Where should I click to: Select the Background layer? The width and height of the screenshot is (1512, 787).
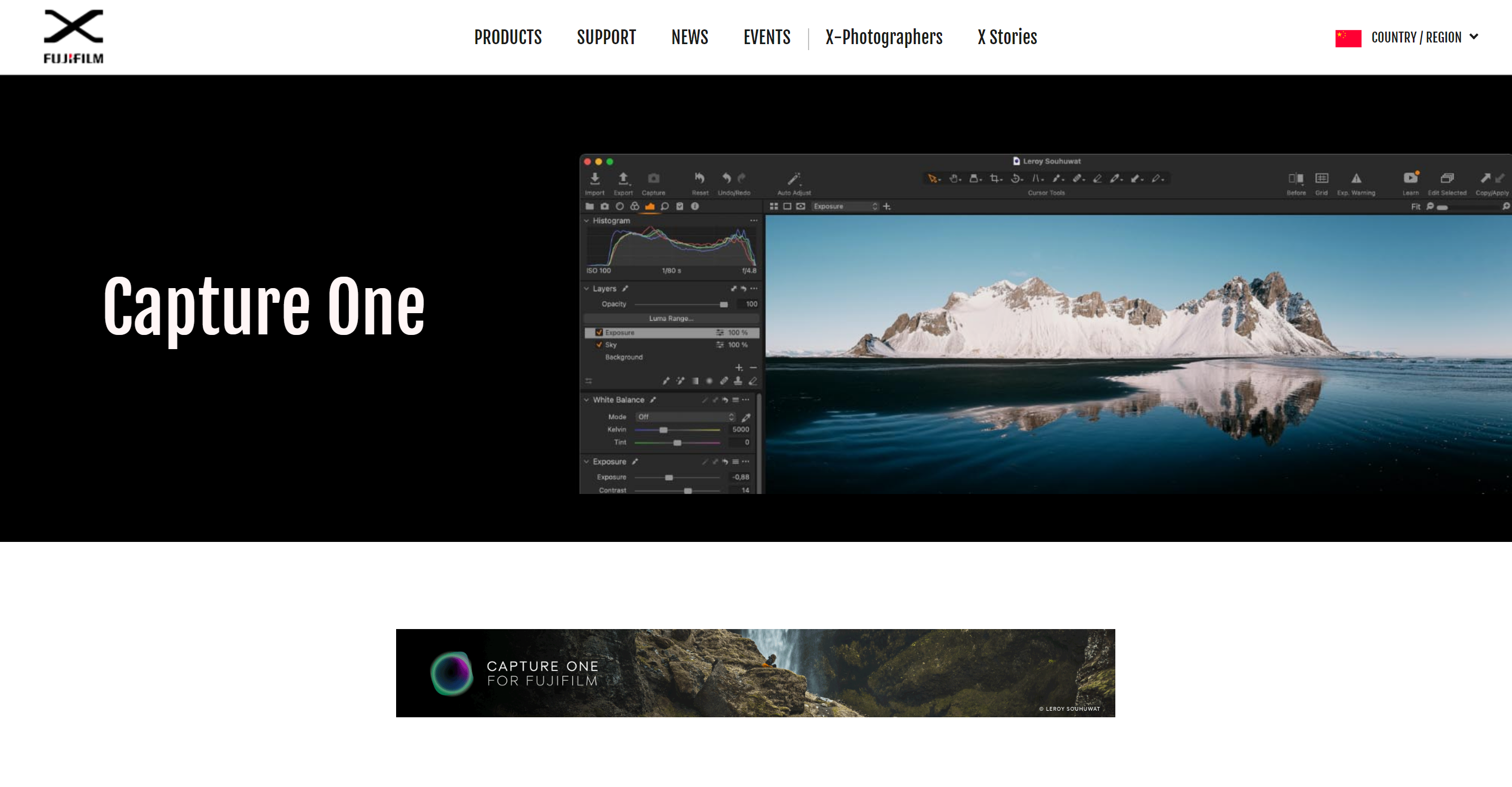[623, 357]
